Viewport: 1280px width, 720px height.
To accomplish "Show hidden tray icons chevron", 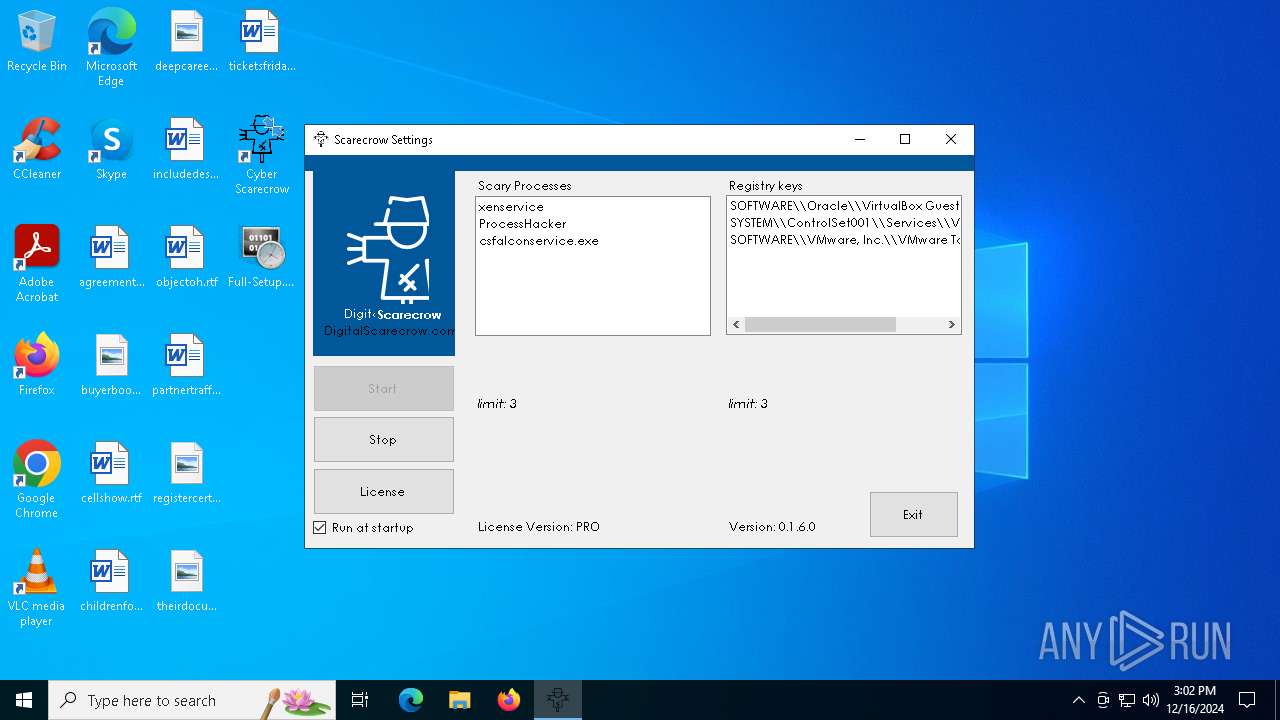I will point(1078,700).
